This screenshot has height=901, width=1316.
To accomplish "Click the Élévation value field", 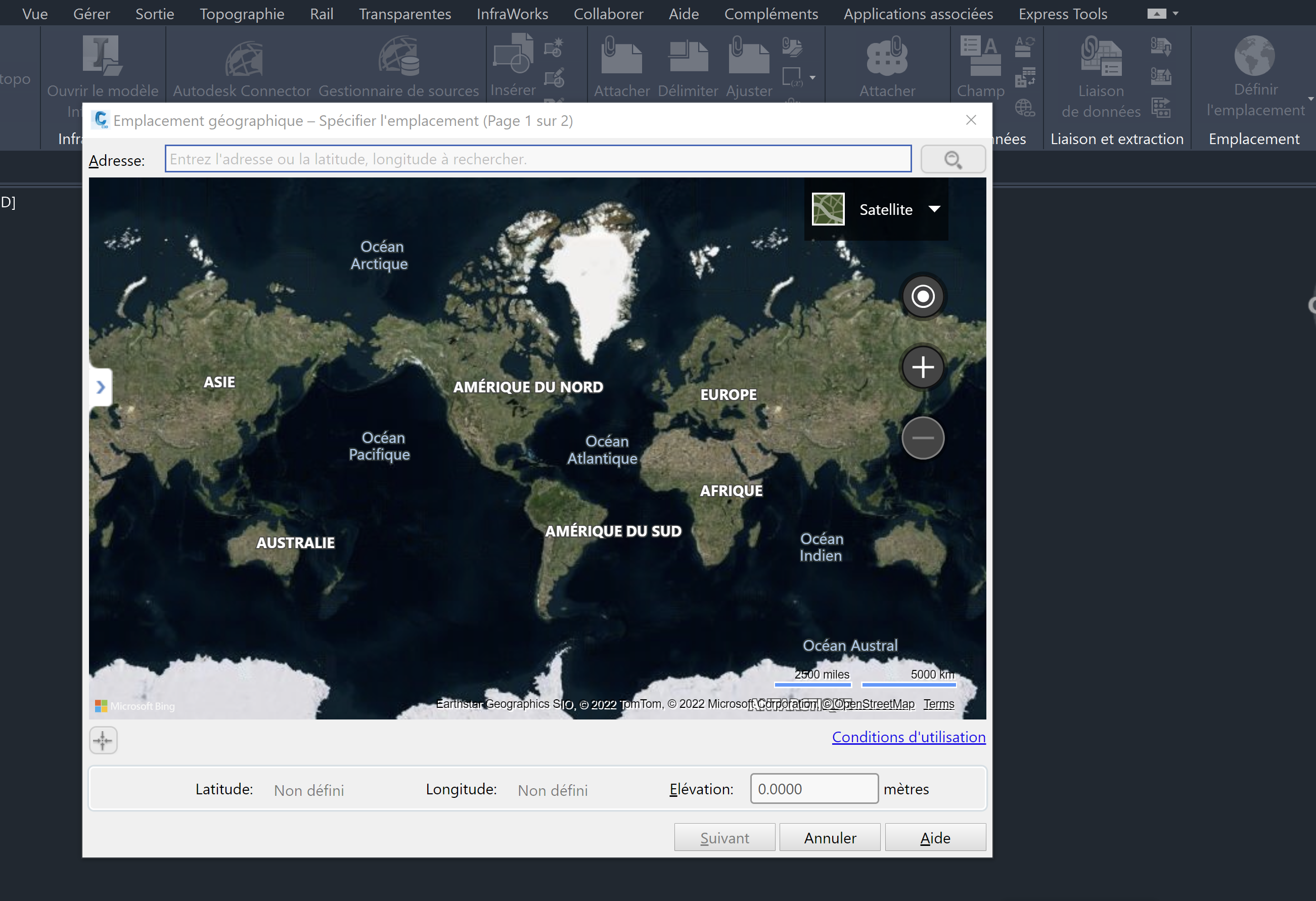I will tap(814, 788).
